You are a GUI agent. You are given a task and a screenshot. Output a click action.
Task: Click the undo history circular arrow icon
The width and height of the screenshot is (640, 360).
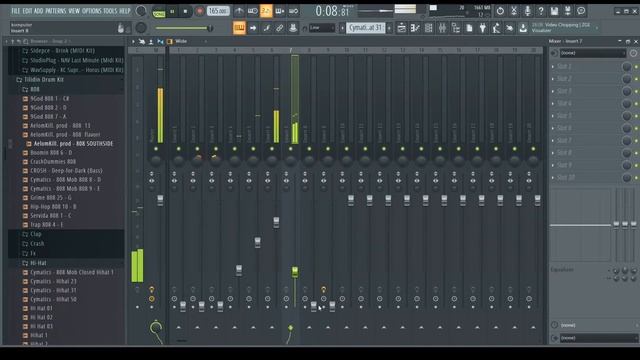tap(500, 11)
